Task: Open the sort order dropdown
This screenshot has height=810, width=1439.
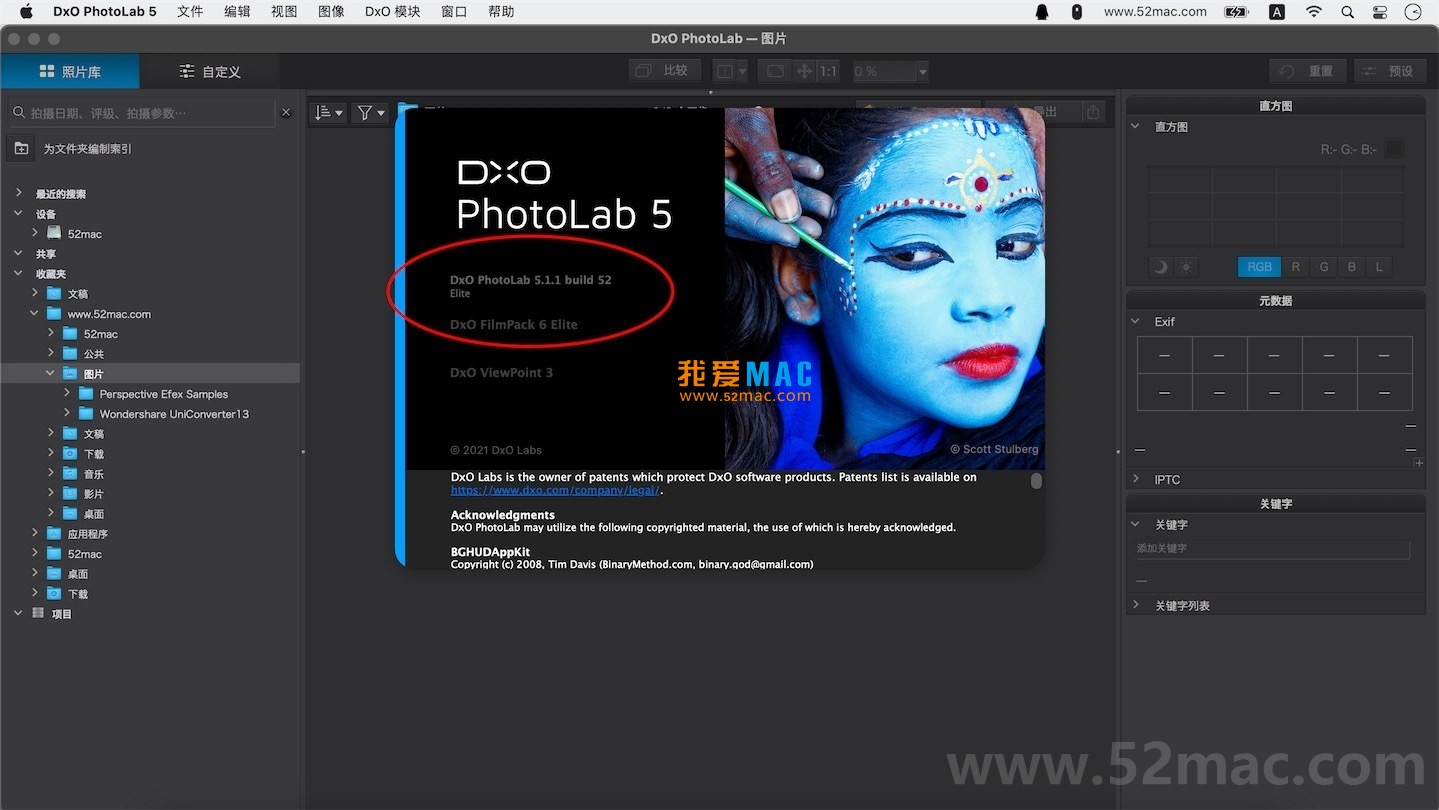Action: point(329,113)
